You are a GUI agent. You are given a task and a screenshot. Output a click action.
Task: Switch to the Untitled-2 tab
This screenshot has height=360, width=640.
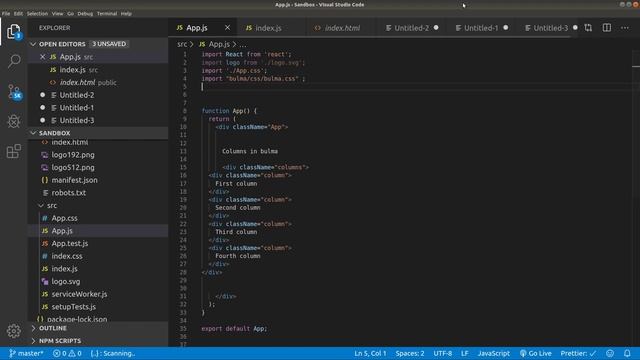(411, 28)
